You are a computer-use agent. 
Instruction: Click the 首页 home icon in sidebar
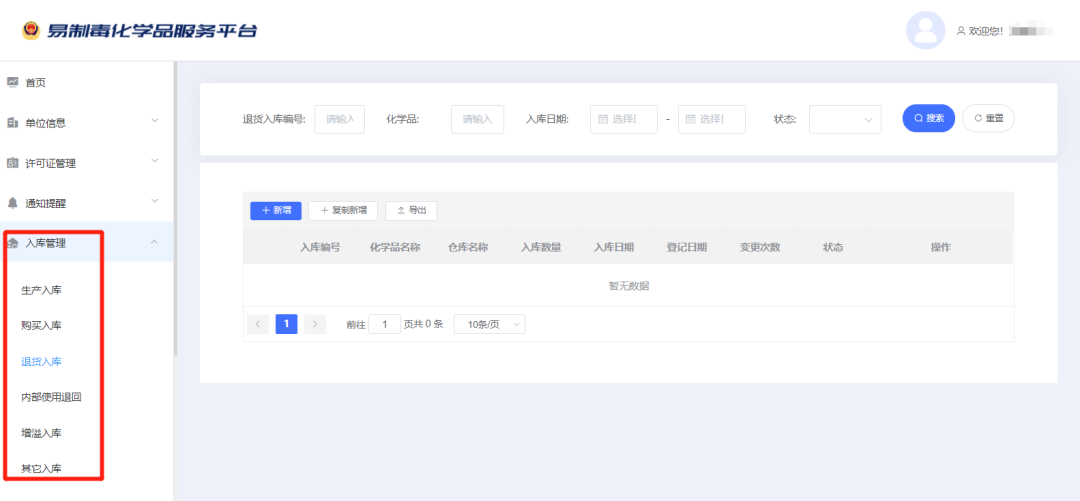[13, 82]
